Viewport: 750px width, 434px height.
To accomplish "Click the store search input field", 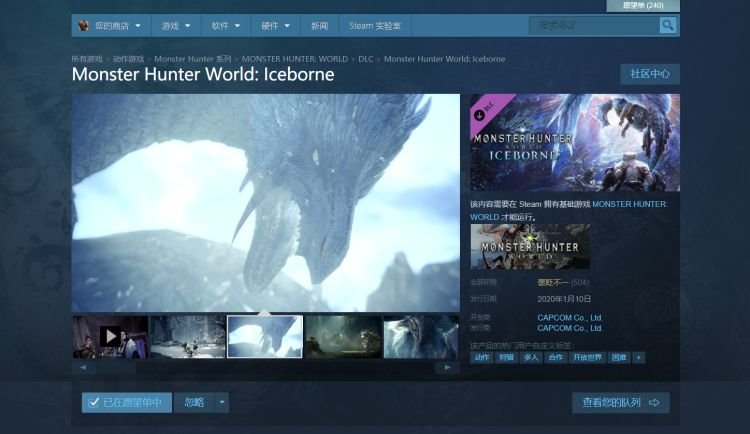I will click(x=594, y=25).
